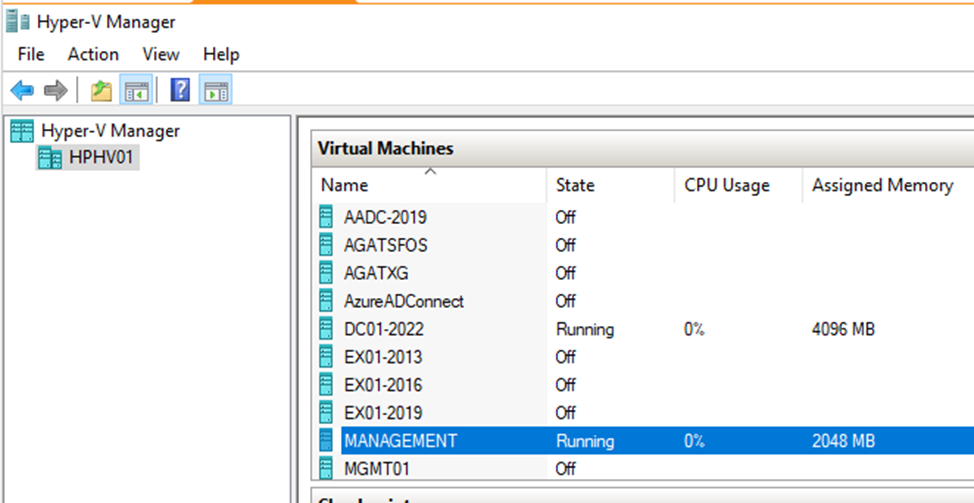This screenshot has width=974, height=503.
Task: Select the AGATSFOS virtual machine
Action: [x=386, y=245]
